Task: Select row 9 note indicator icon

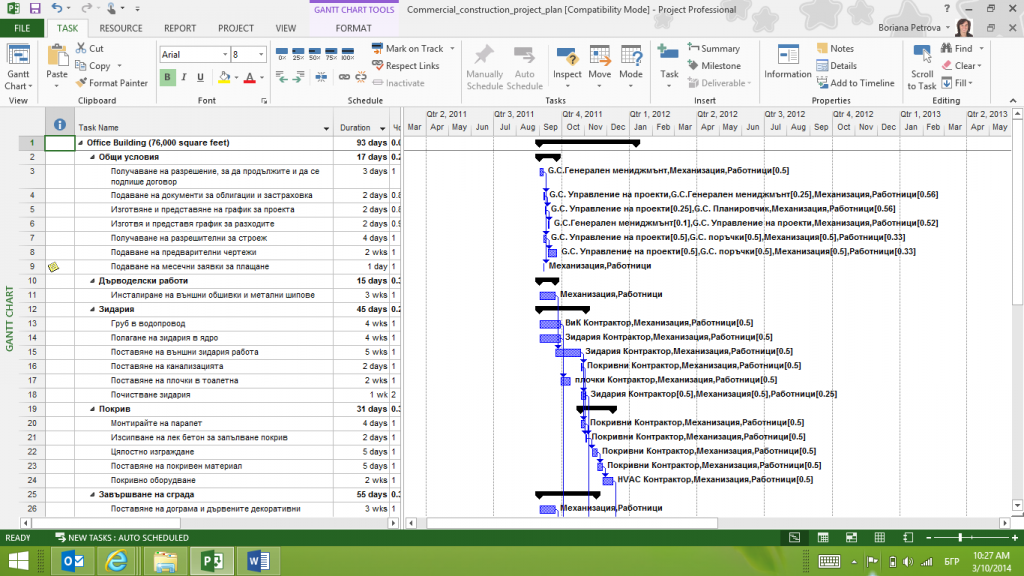Action: pyautogui.click(x=54, y=266)
